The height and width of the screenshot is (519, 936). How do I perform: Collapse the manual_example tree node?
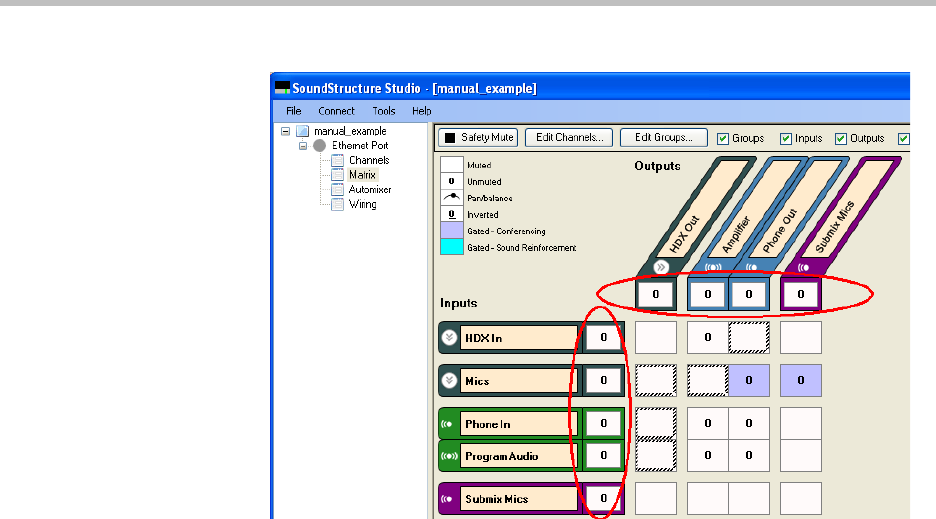pos(285,131)
